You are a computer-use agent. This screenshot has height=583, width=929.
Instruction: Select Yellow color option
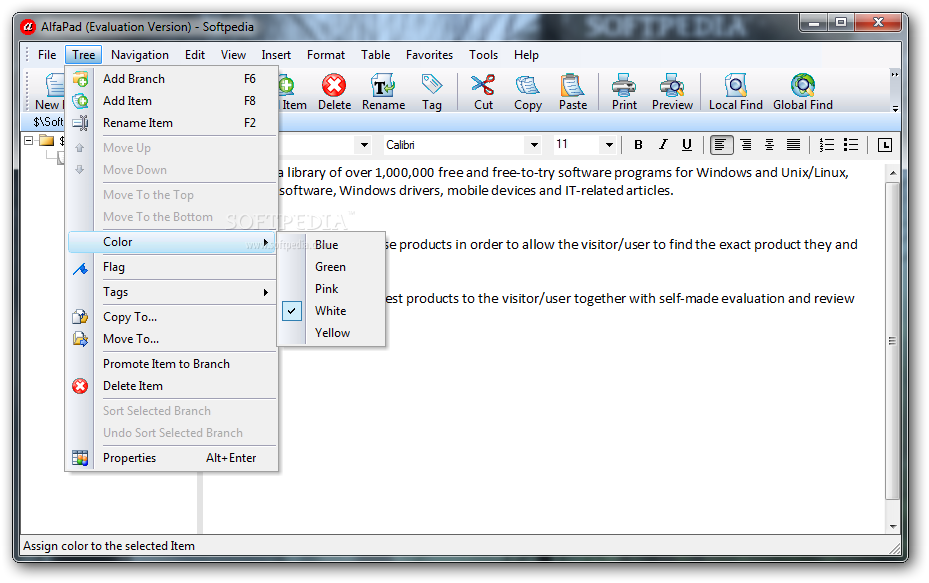[332, 332]
